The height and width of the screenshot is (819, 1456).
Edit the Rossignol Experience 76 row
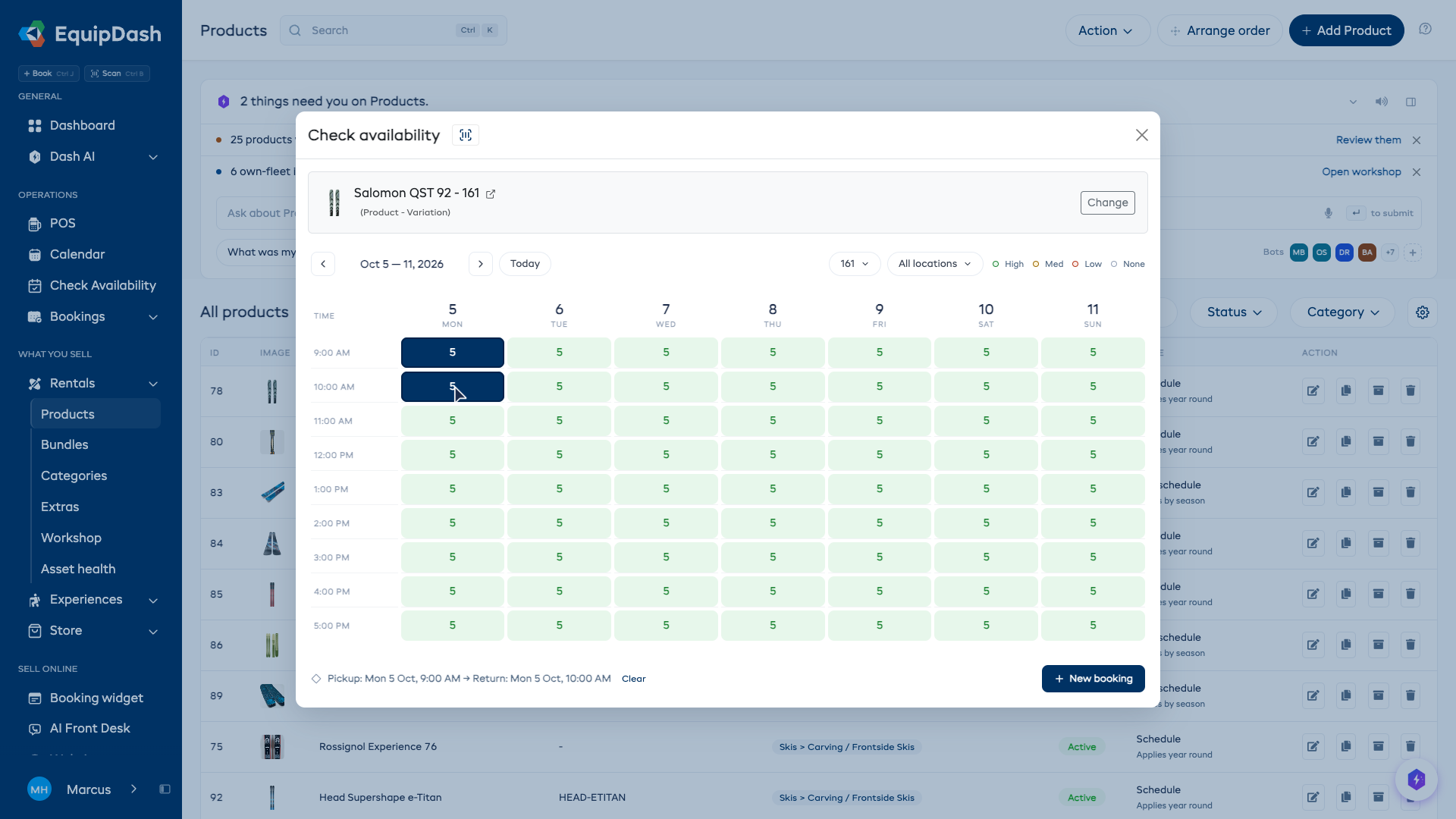point(1313,746)
